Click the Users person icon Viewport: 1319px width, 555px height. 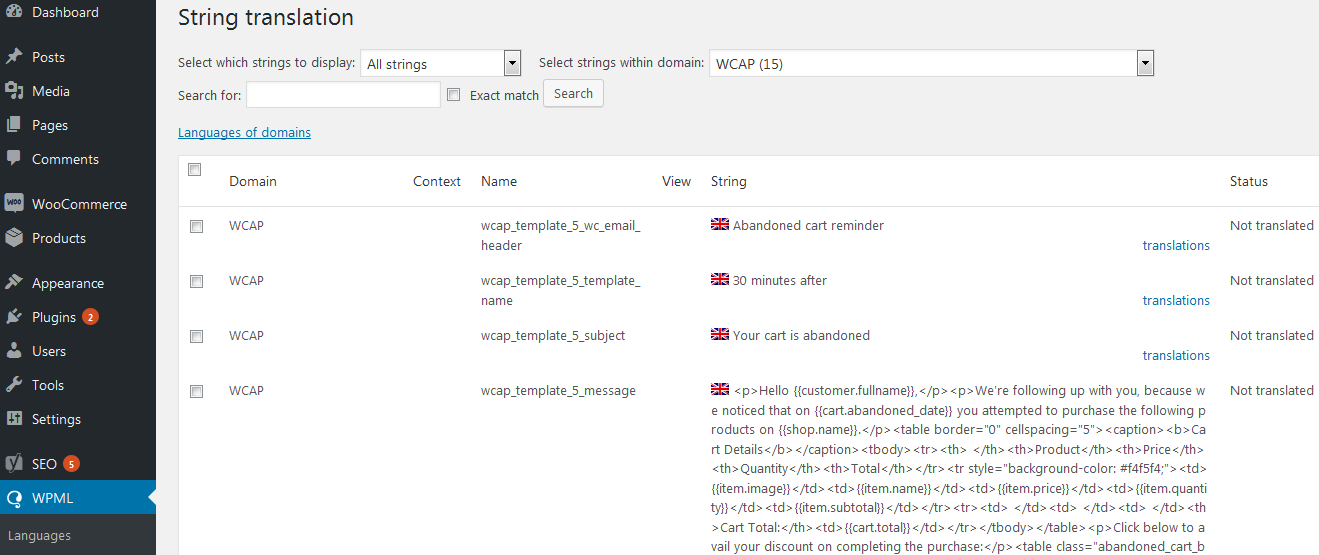click(14, 351)
